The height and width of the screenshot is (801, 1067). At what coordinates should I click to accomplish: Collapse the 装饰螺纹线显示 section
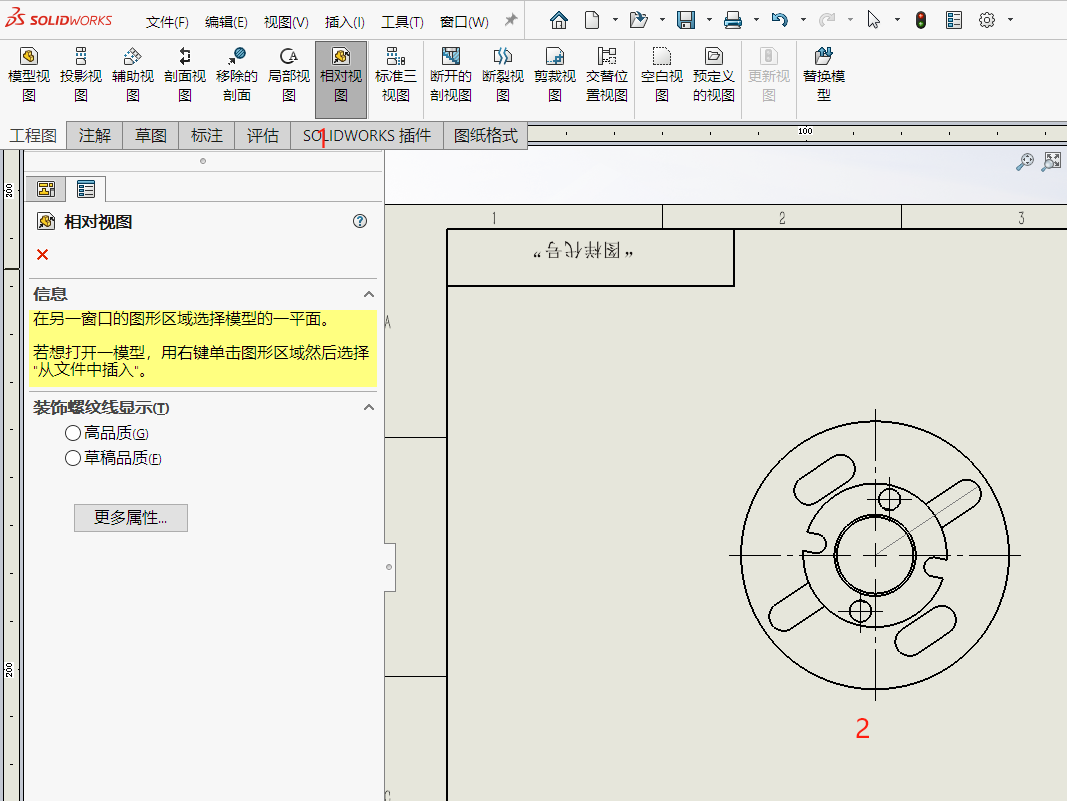369,407
